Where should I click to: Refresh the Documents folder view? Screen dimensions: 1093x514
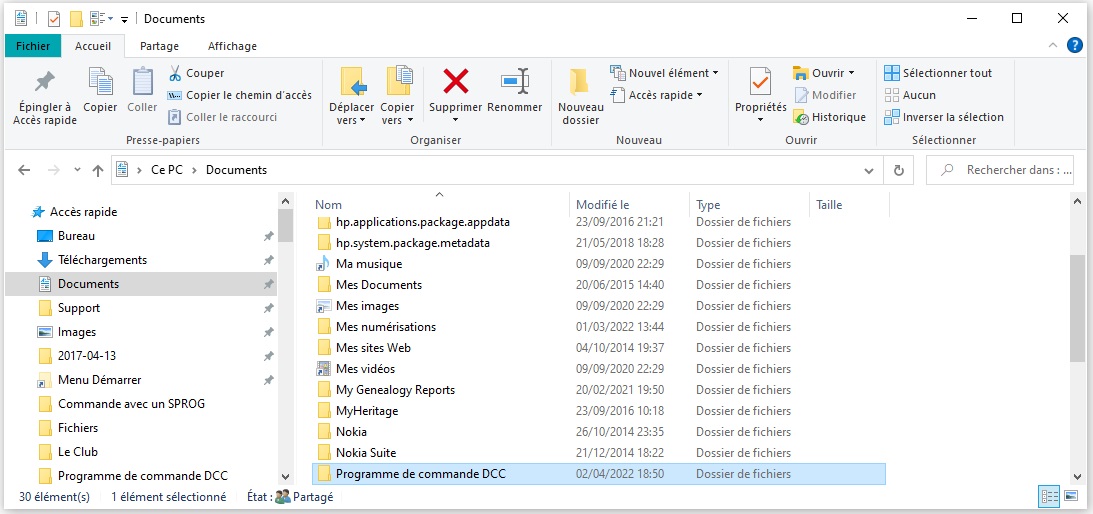899,170
